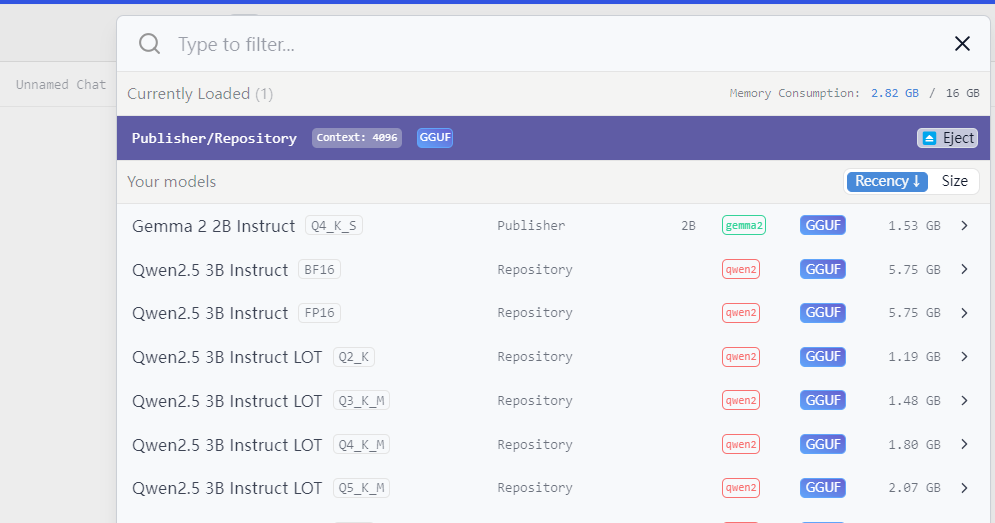
Task: Close the model selector panel
Action: (x=962, y=44)
